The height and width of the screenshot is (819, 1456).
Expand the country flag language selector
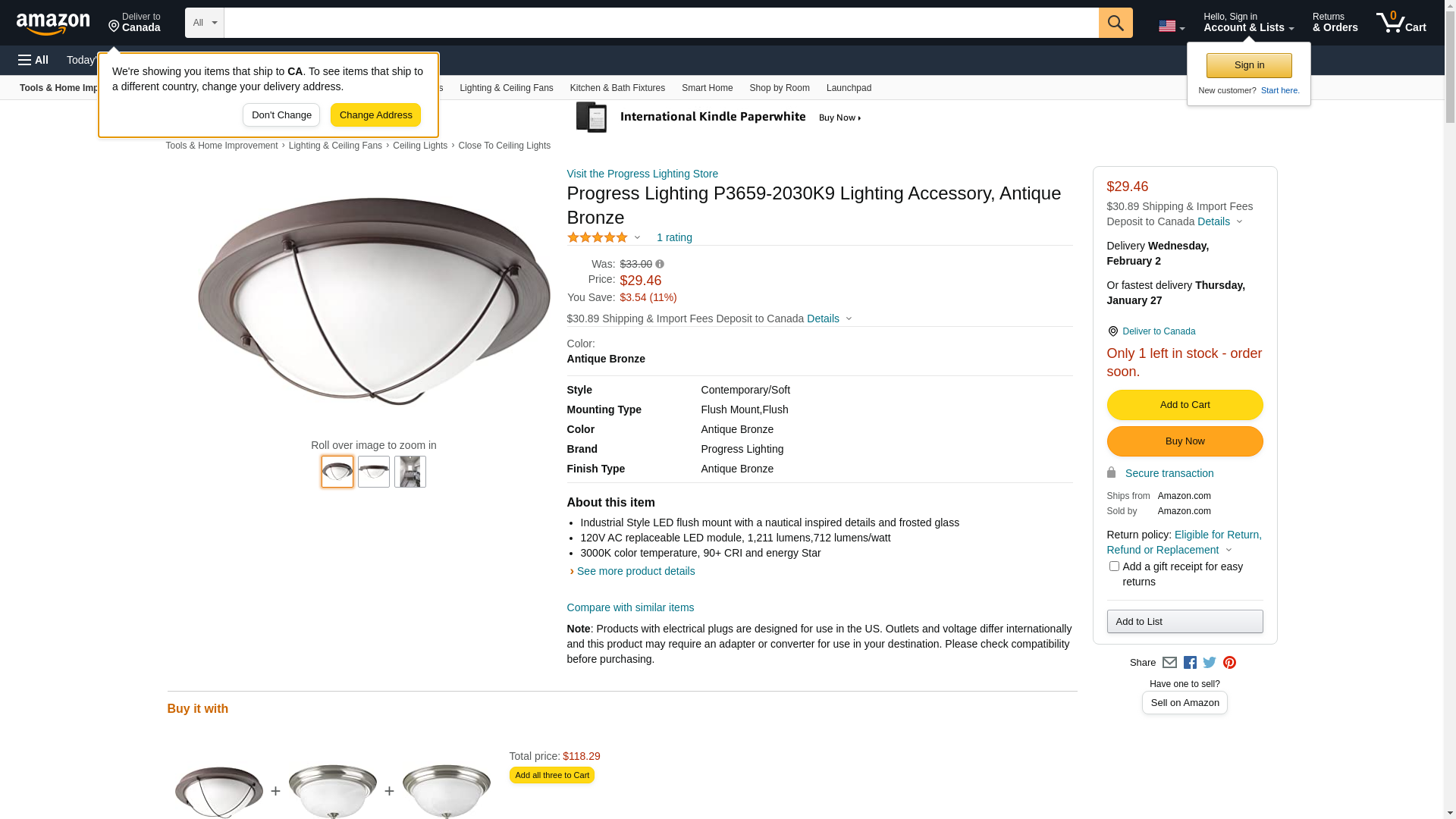[x=1171, y=27]
